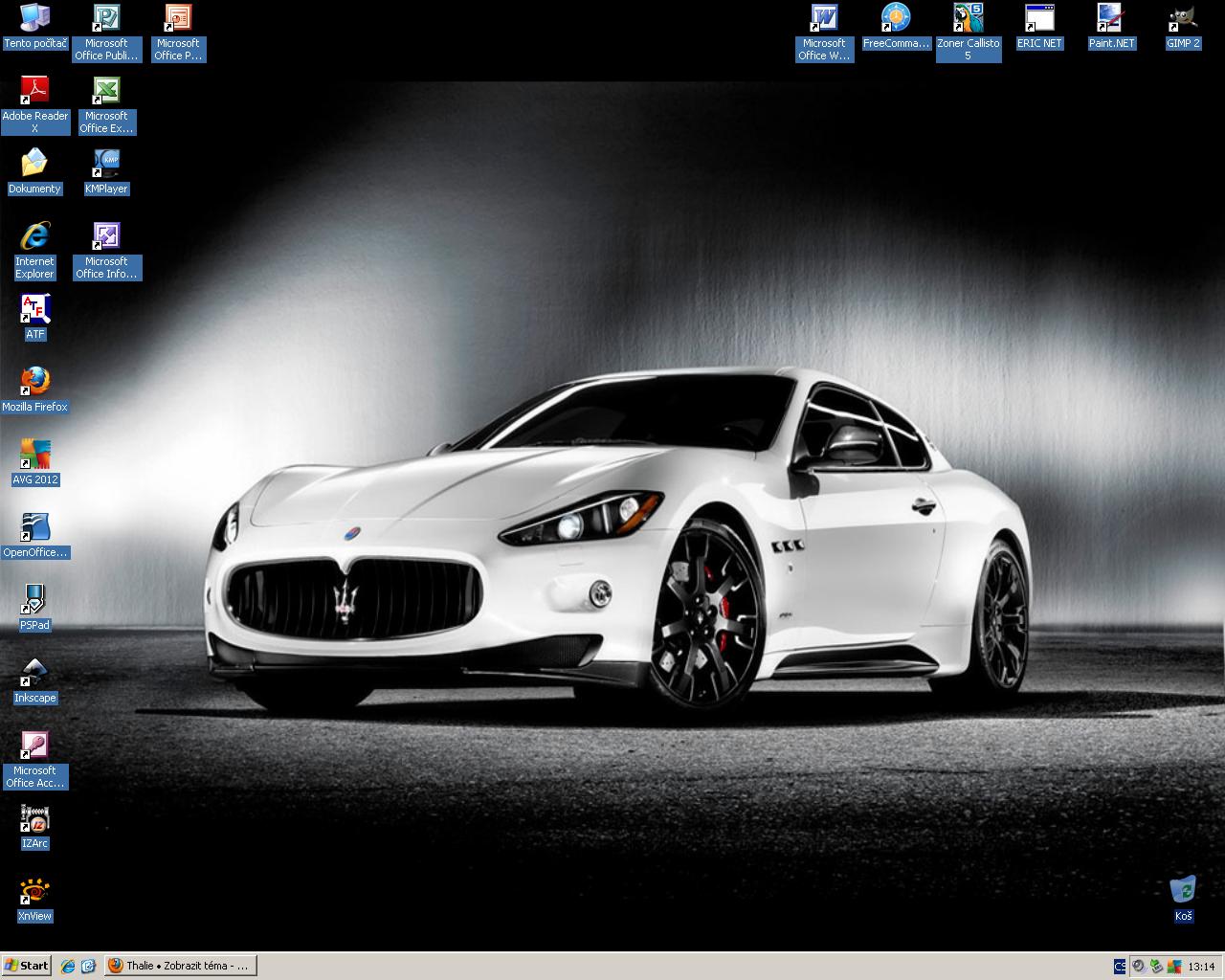Select the Inkscape desktop shortcut

(34, 673)
